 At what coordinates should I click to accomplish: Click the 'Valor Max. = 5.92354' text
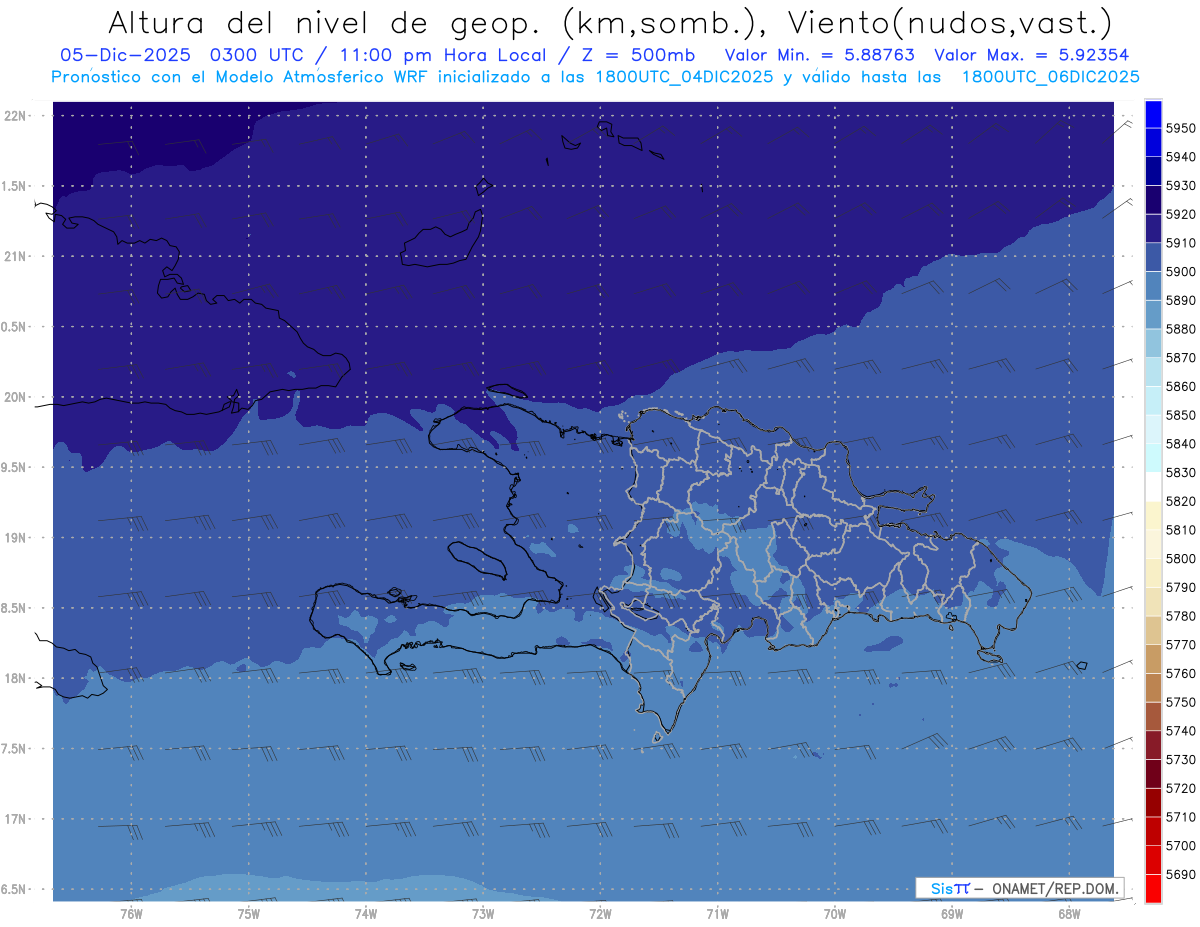pyautogui.click(x=1032, y=55)
